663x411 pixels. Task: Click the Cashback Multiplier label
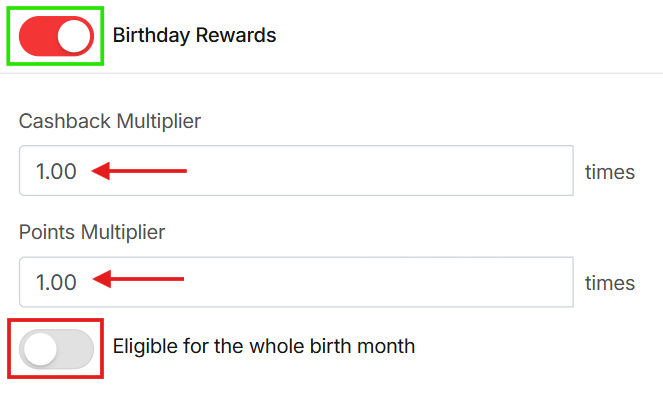point(110,122)
